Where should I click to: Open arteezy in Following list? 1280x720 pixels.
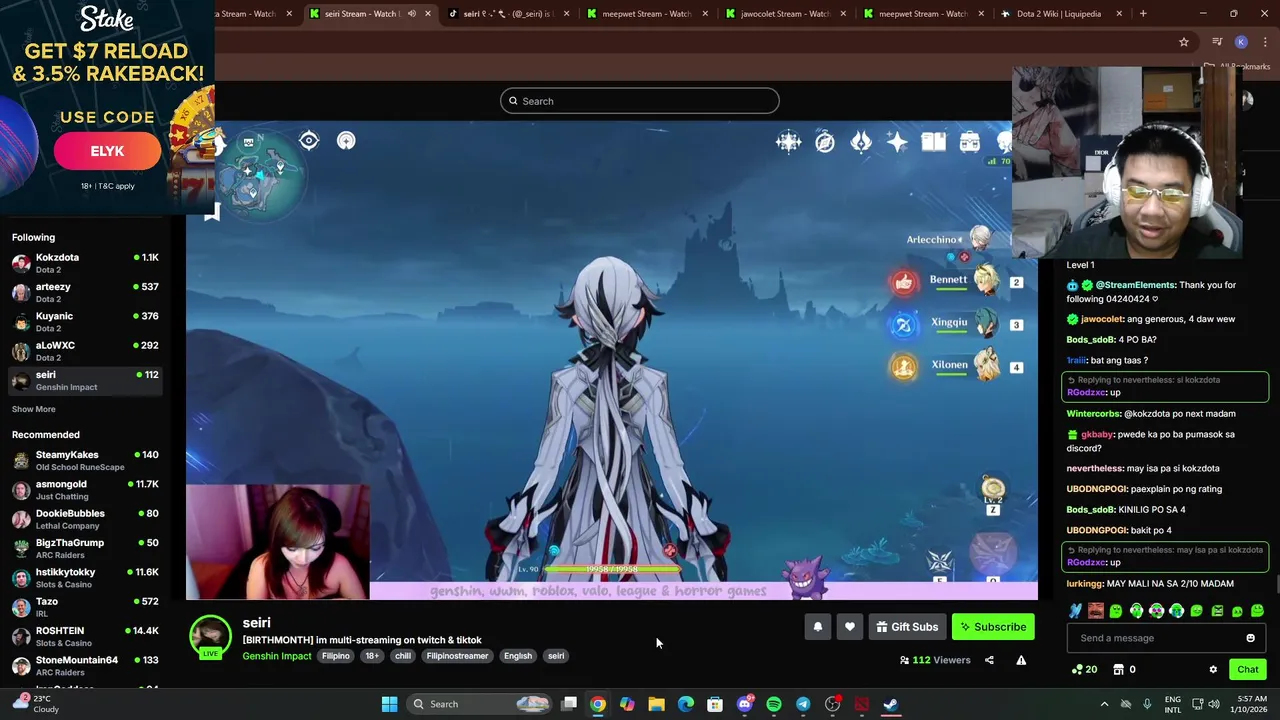coord(85,292)
